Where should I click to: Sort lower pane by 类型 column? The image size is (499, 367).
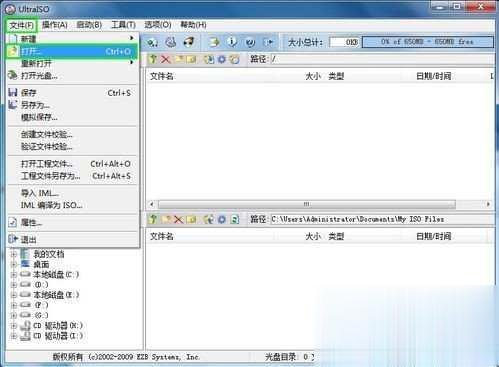336,236
